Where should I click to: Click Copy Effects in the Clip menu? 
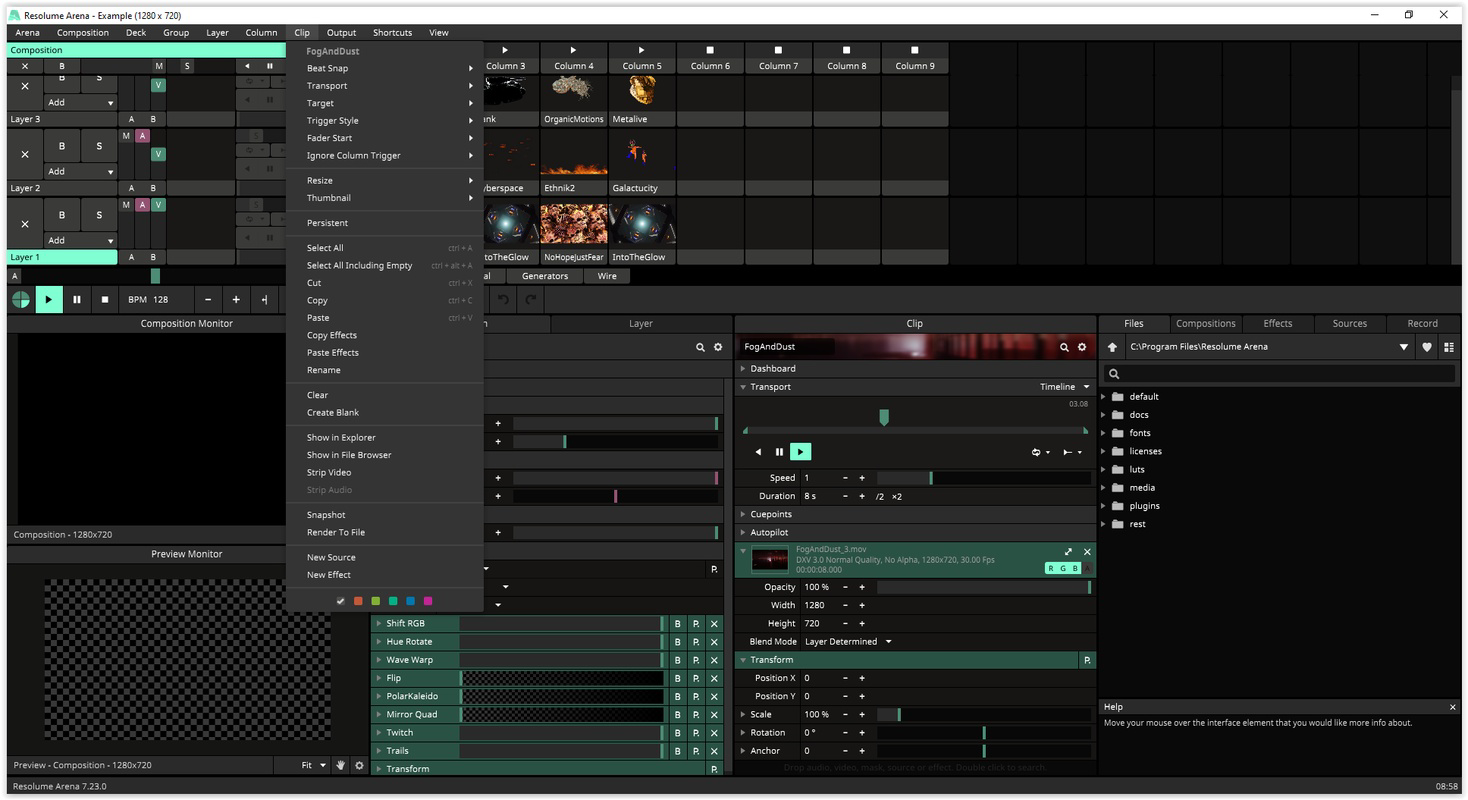pos(384,335)
